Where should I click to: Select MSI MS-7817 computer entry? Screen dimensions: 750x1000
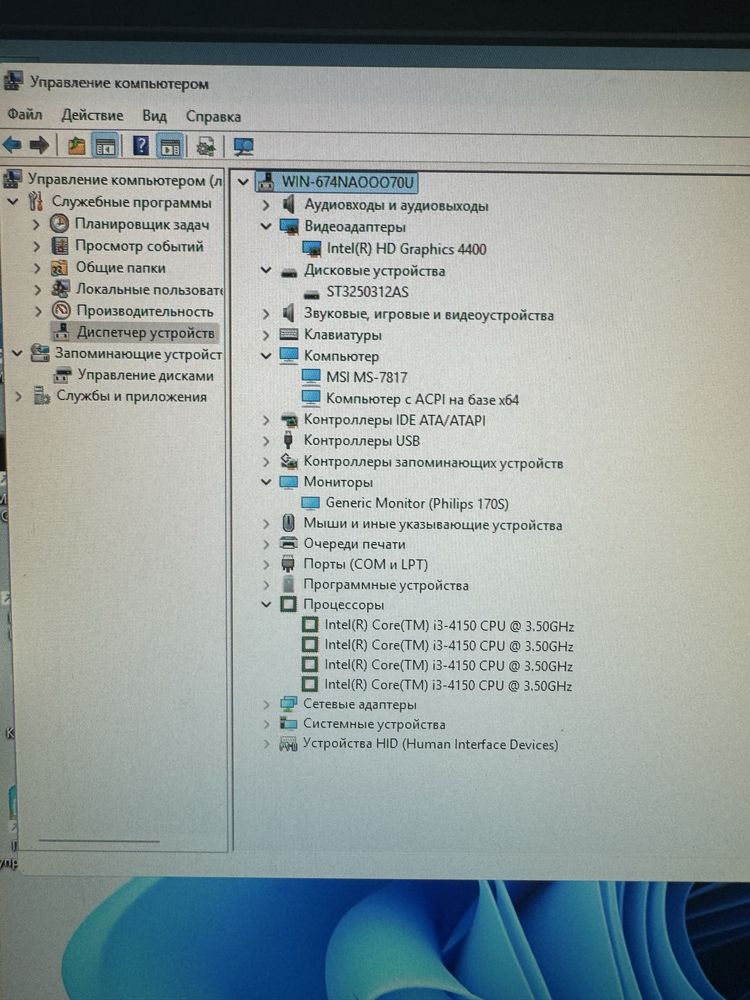point(366,377)
